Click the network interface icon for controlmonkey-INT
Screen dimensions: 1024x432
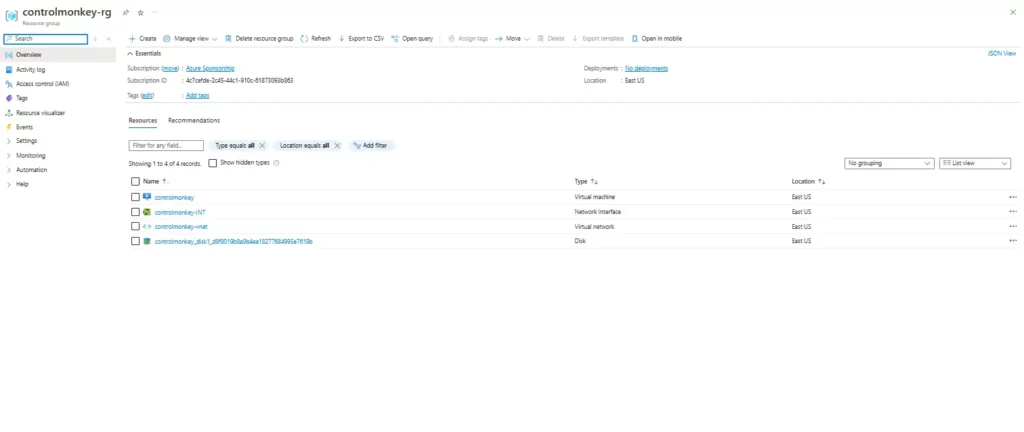147,212
